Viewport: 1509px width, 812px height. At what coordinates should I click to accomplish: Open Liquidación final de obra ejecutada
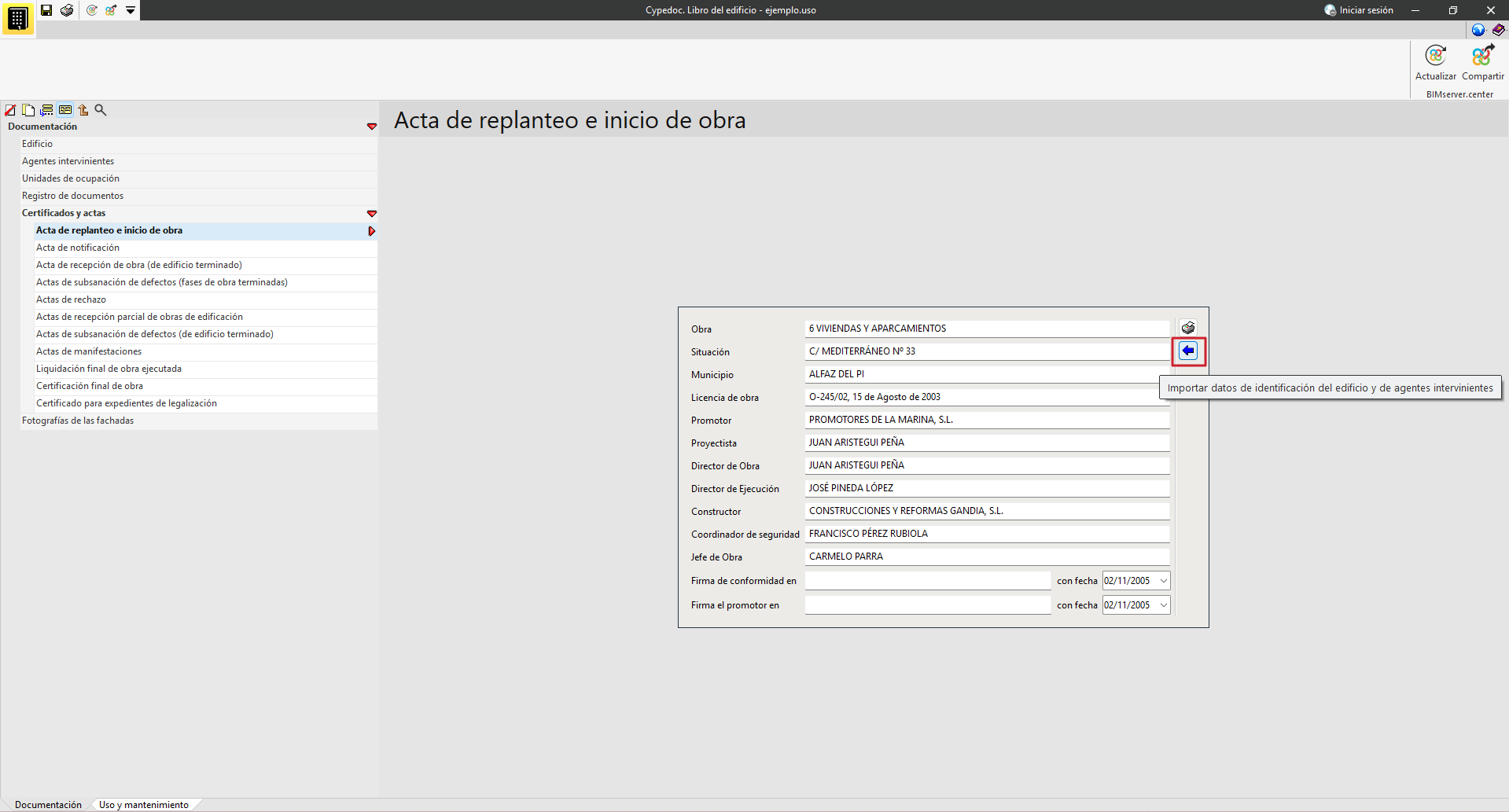(x=207, y=369)
